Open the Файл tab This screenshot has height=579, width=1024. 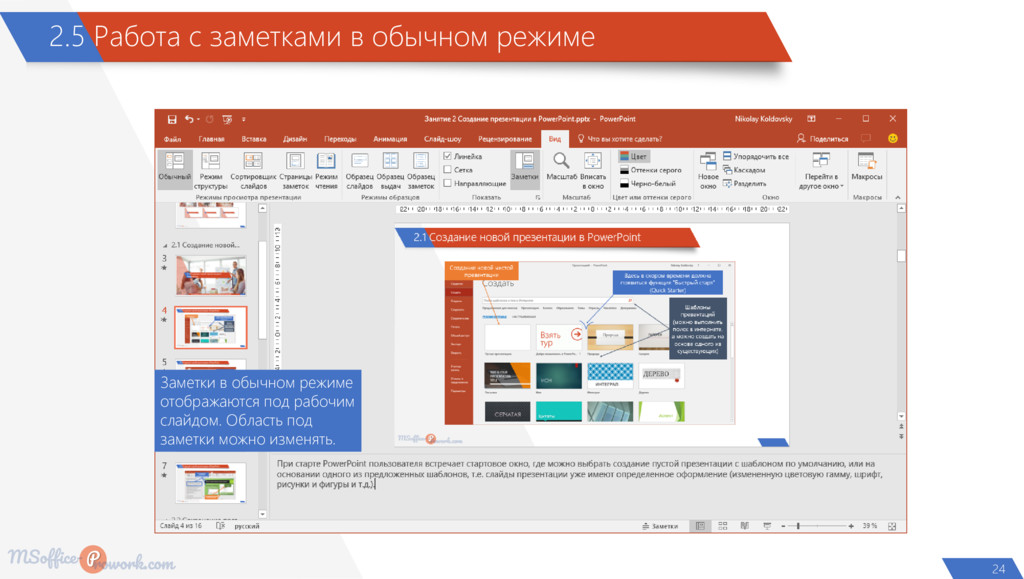[x=172, y=139]
